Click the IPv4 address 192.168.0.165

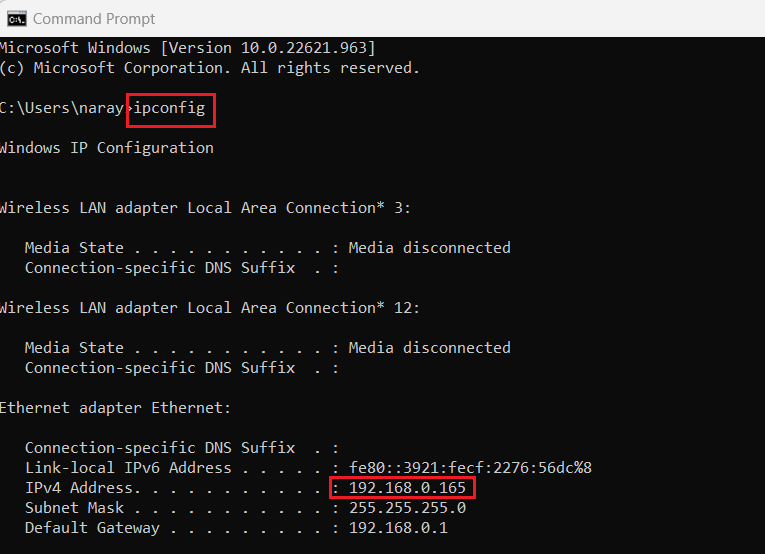[407, 488]
